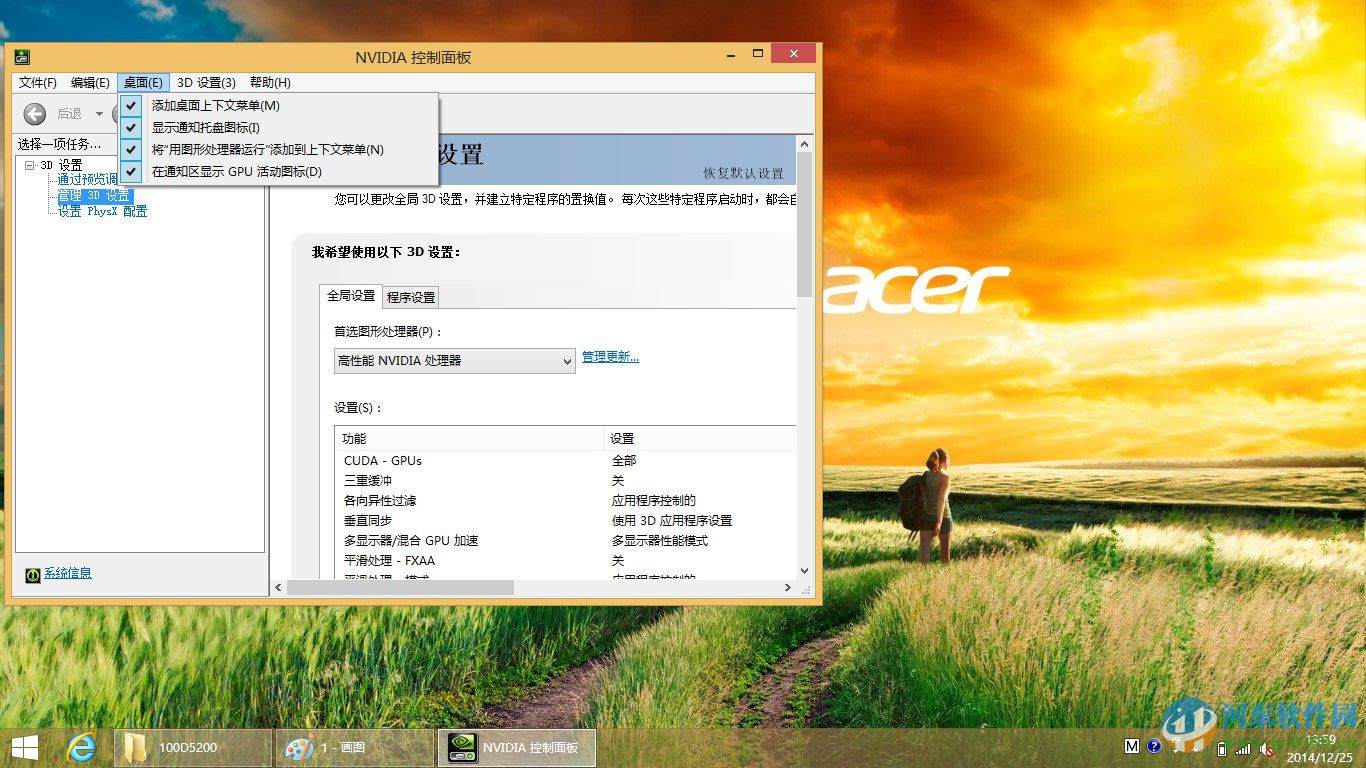The height and width of the screenshot is (768, 1366).
Task: Open the muted volume icon in system tray
Action: 1268,747
